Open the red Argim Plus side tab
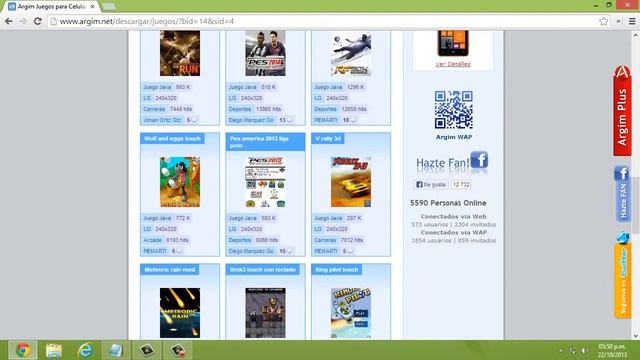This screenshot has width=640, height=360. point(622,111)
